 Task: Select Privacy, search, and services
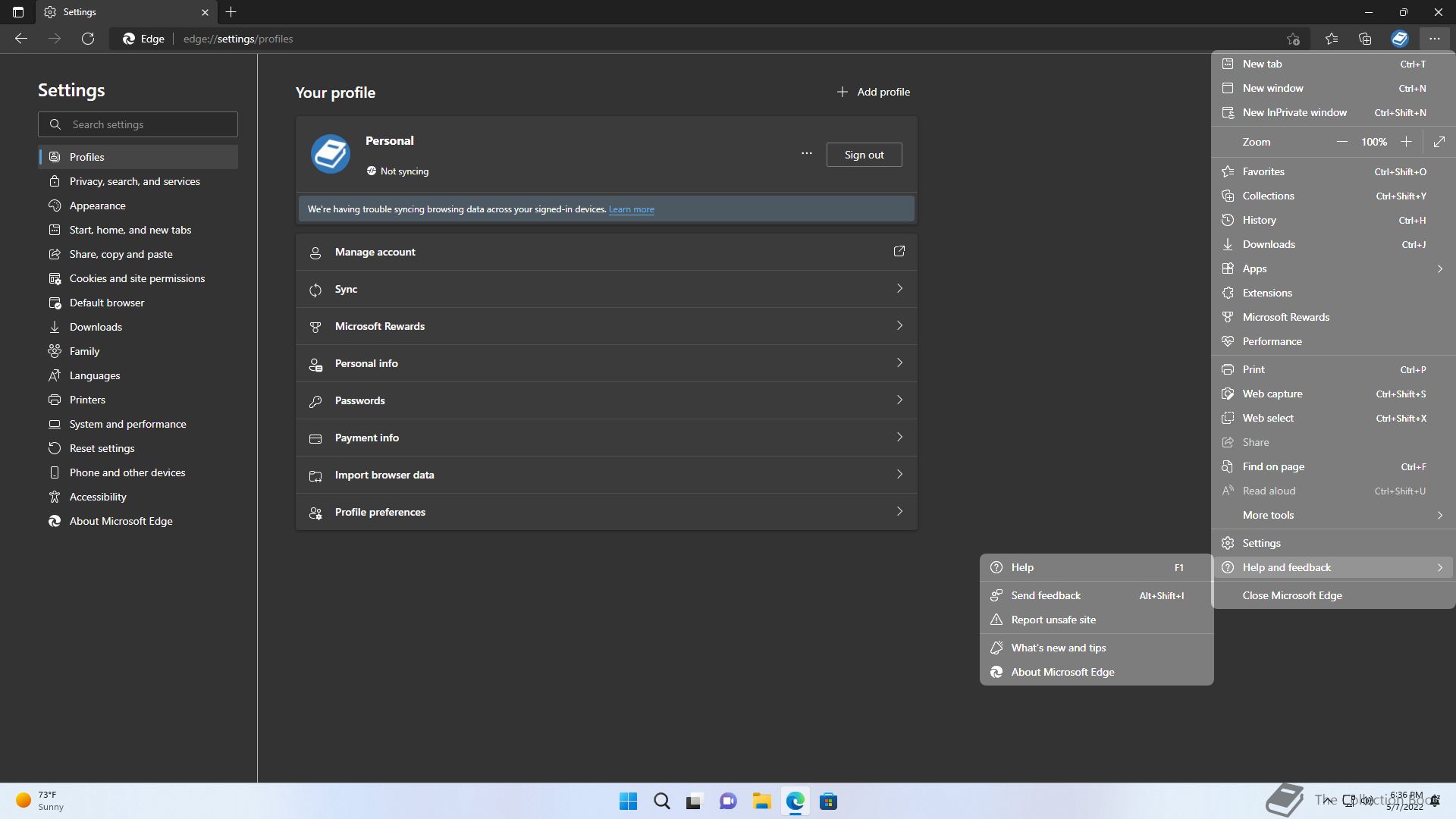pyautogui.click(x=138, y=181)
